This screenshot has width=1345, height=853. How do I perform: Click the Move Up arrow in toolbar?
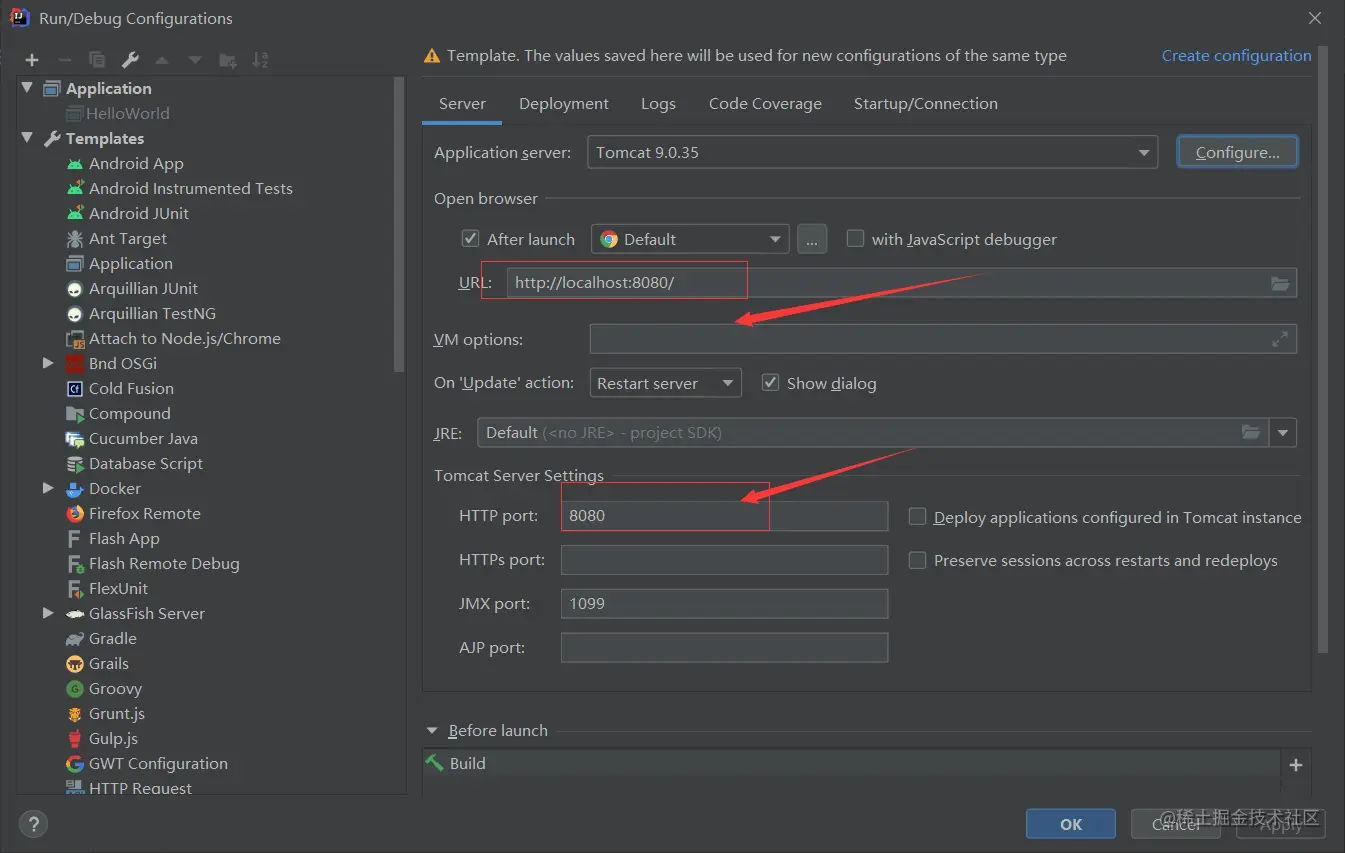pos(162,60)
